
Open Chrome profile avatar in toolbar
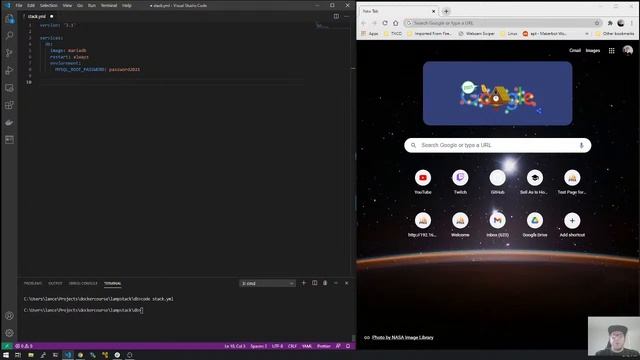(621, 23)
